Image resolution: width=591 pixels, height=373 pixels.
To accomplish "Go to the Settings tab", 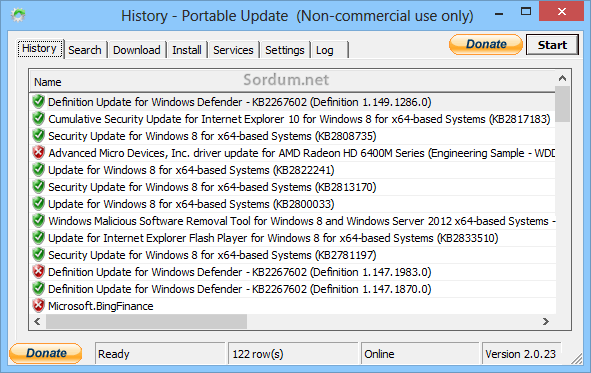I will pyautogui.click(x=285, y=50).
